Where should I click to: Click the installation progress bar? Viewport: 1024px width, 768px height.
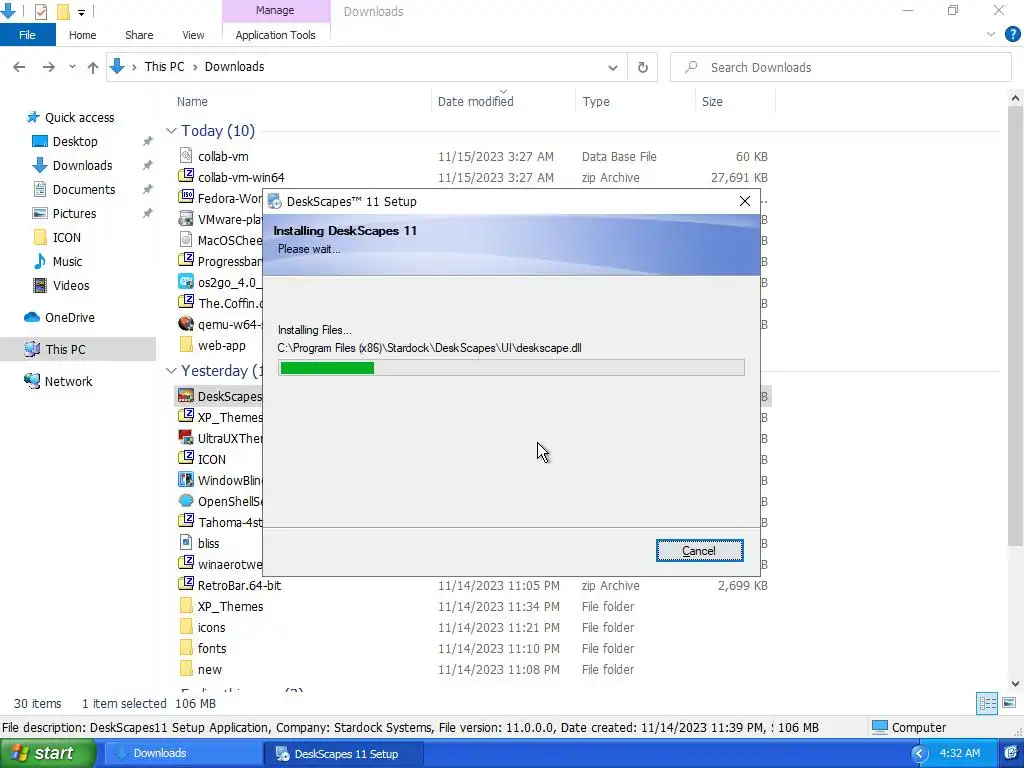pyautogui.click(x=511, y=368)
